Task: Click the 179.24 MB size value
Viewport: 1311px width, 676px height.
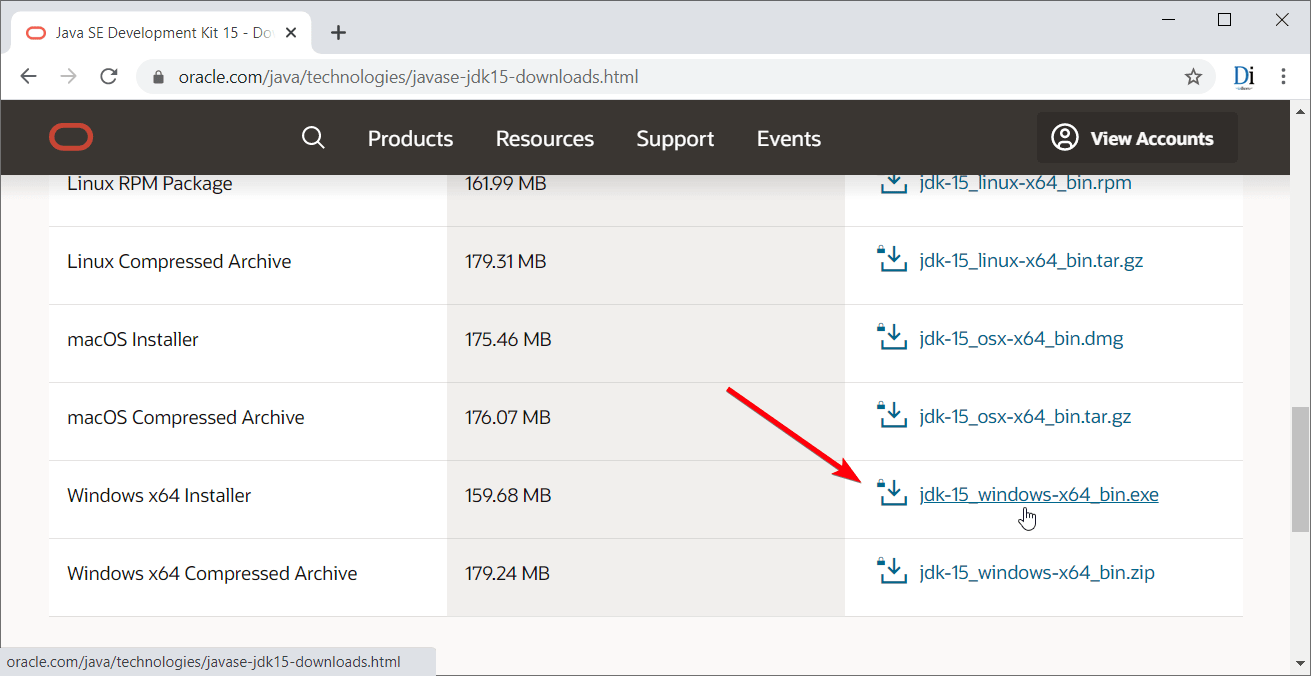Action: coord(507,574)
